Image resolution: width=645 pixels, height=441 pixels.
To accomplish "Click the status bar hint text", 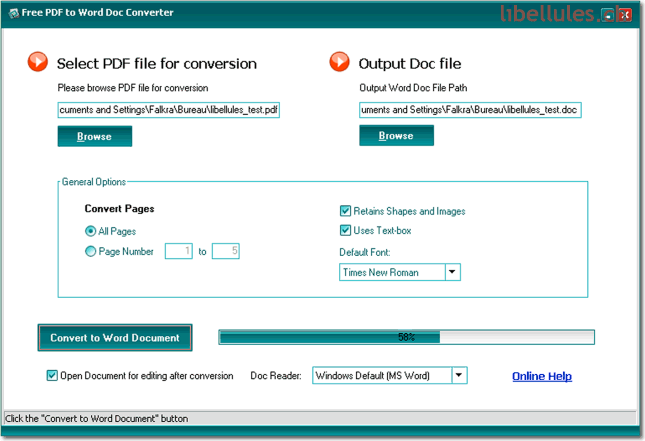I will 96,418.
